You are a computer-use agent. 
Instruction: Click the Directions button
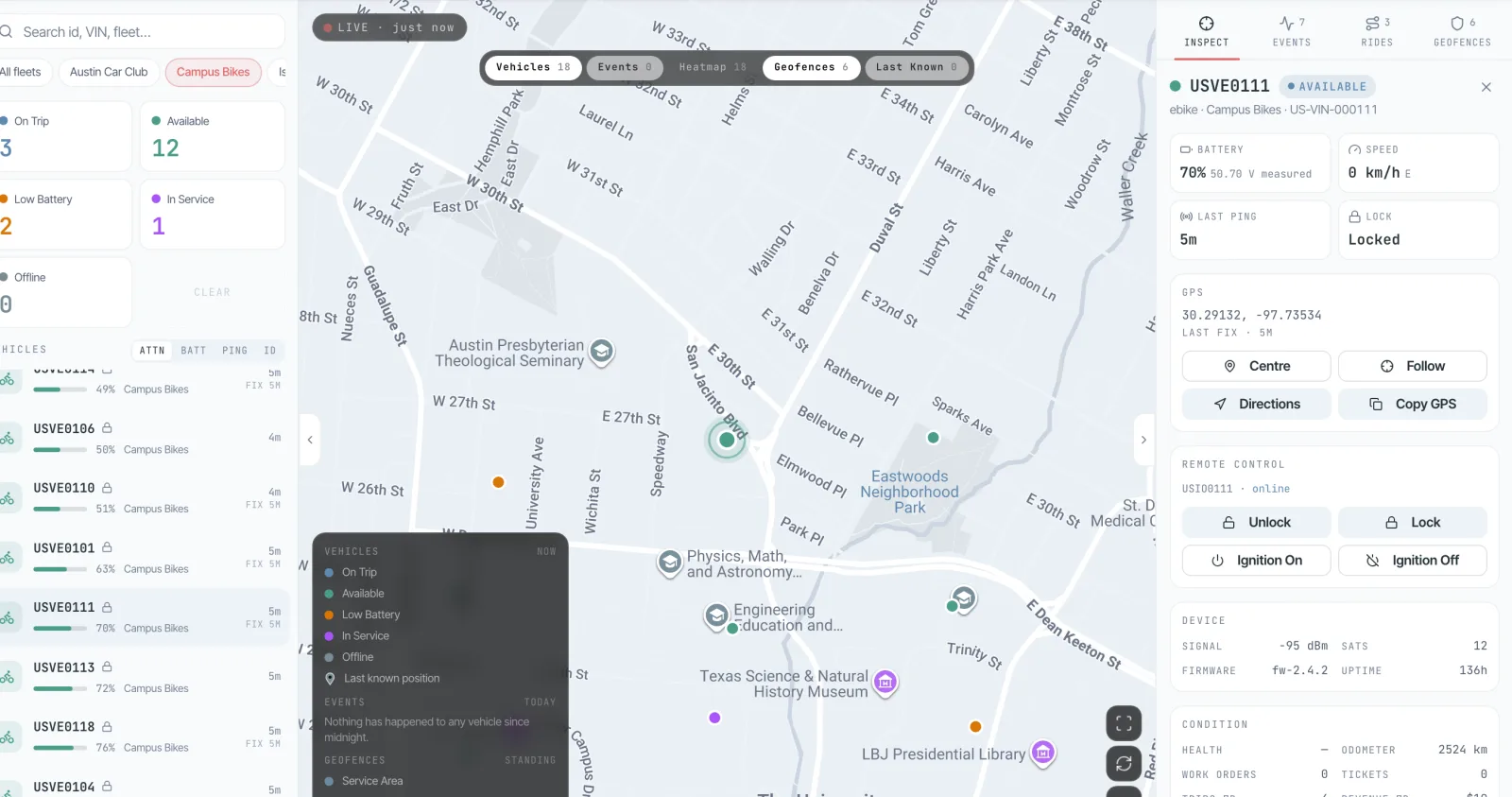coord(1256,404)
